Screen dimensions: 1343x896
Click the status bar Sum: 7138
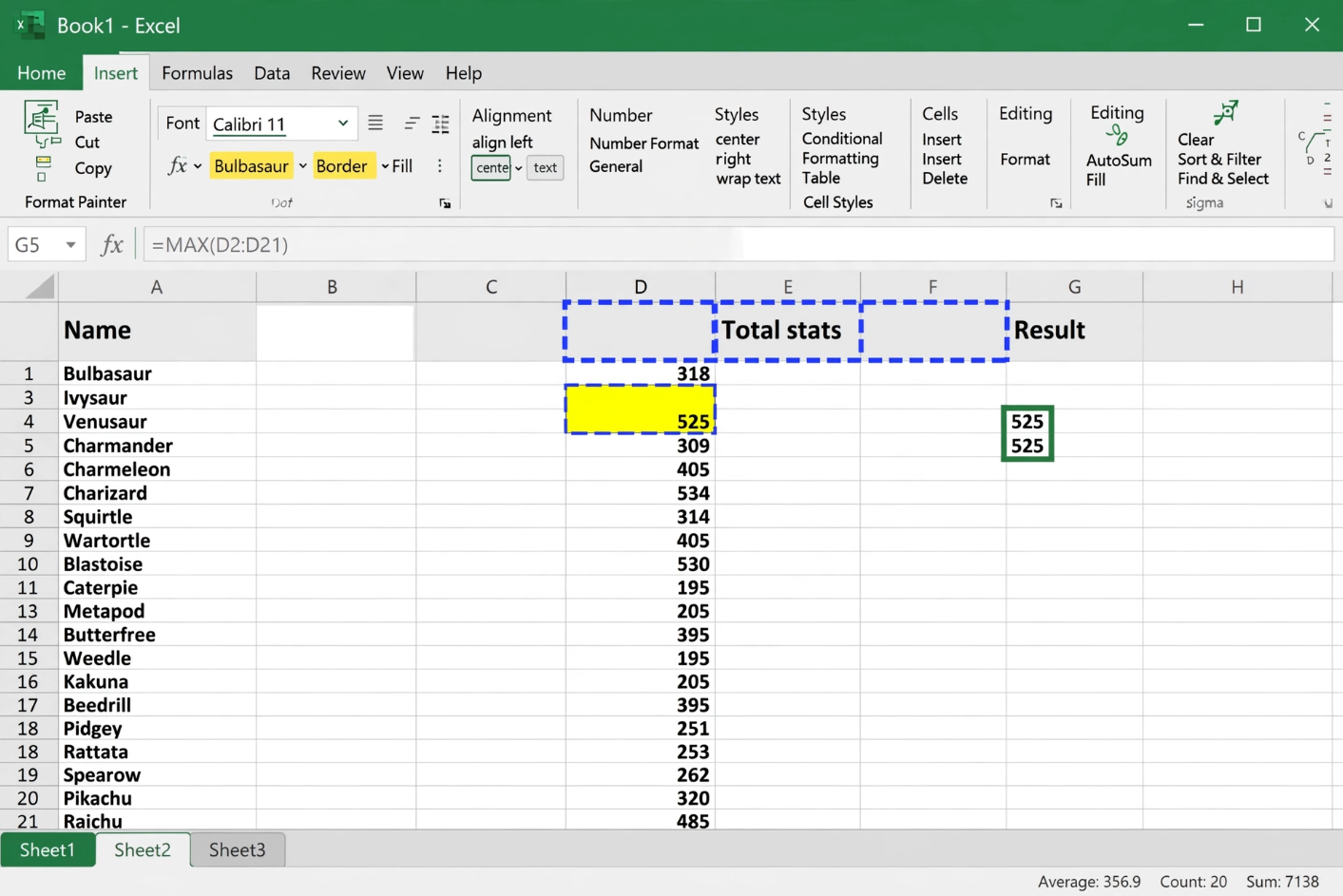click(1282, 882)
